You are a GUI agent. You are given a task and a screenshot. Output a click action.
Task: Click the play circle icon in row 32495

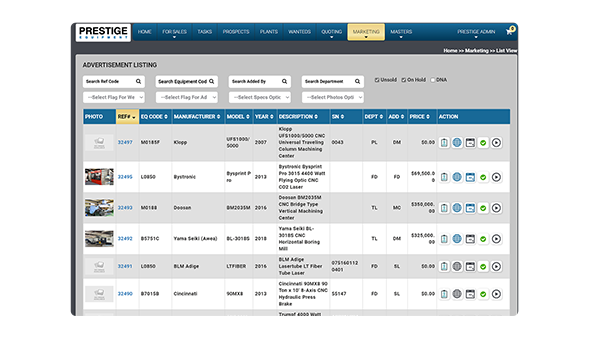[496, 177]
